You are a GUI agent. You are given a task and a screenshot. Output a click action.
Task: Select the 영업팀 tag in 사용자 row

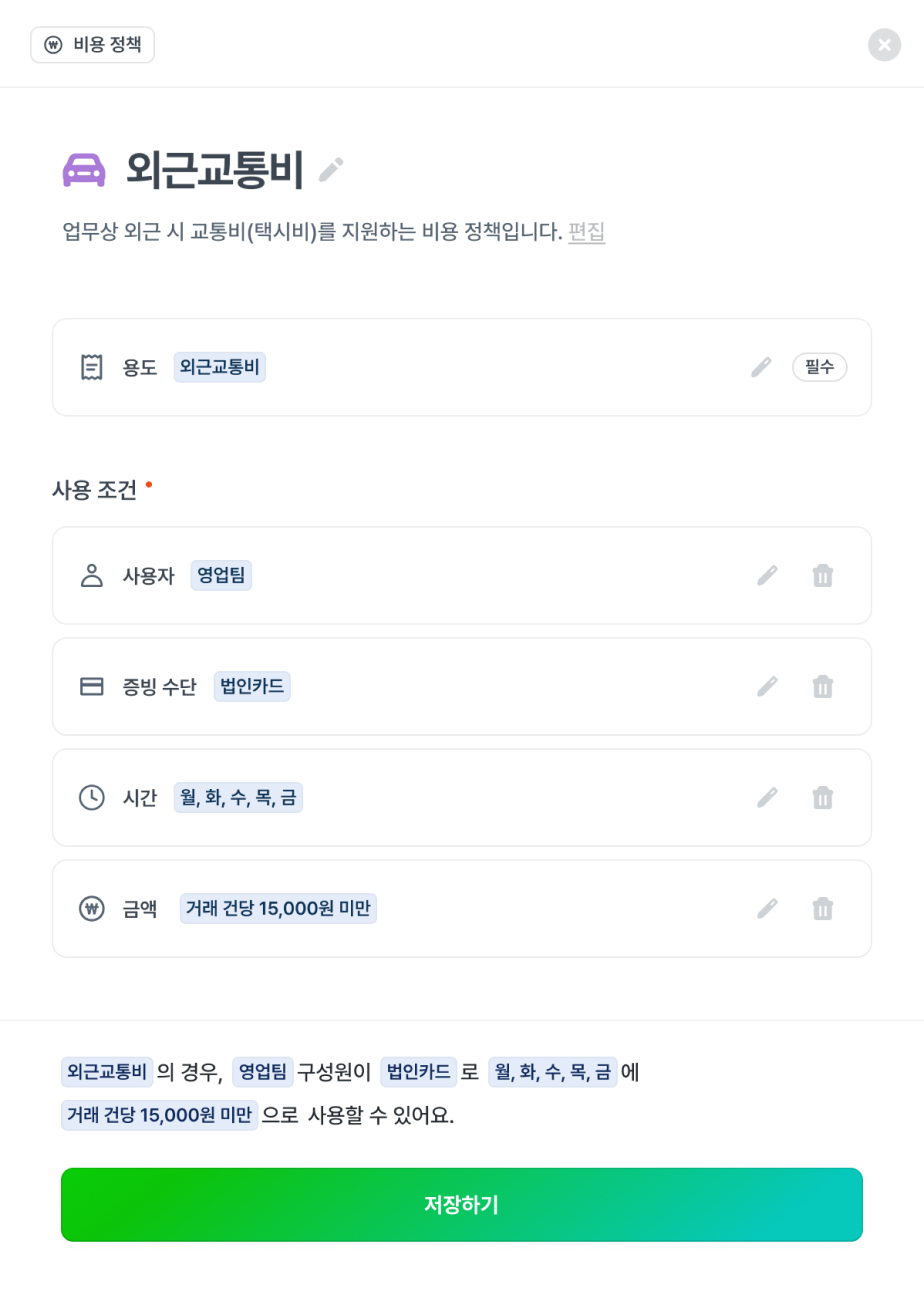(221, 575)
